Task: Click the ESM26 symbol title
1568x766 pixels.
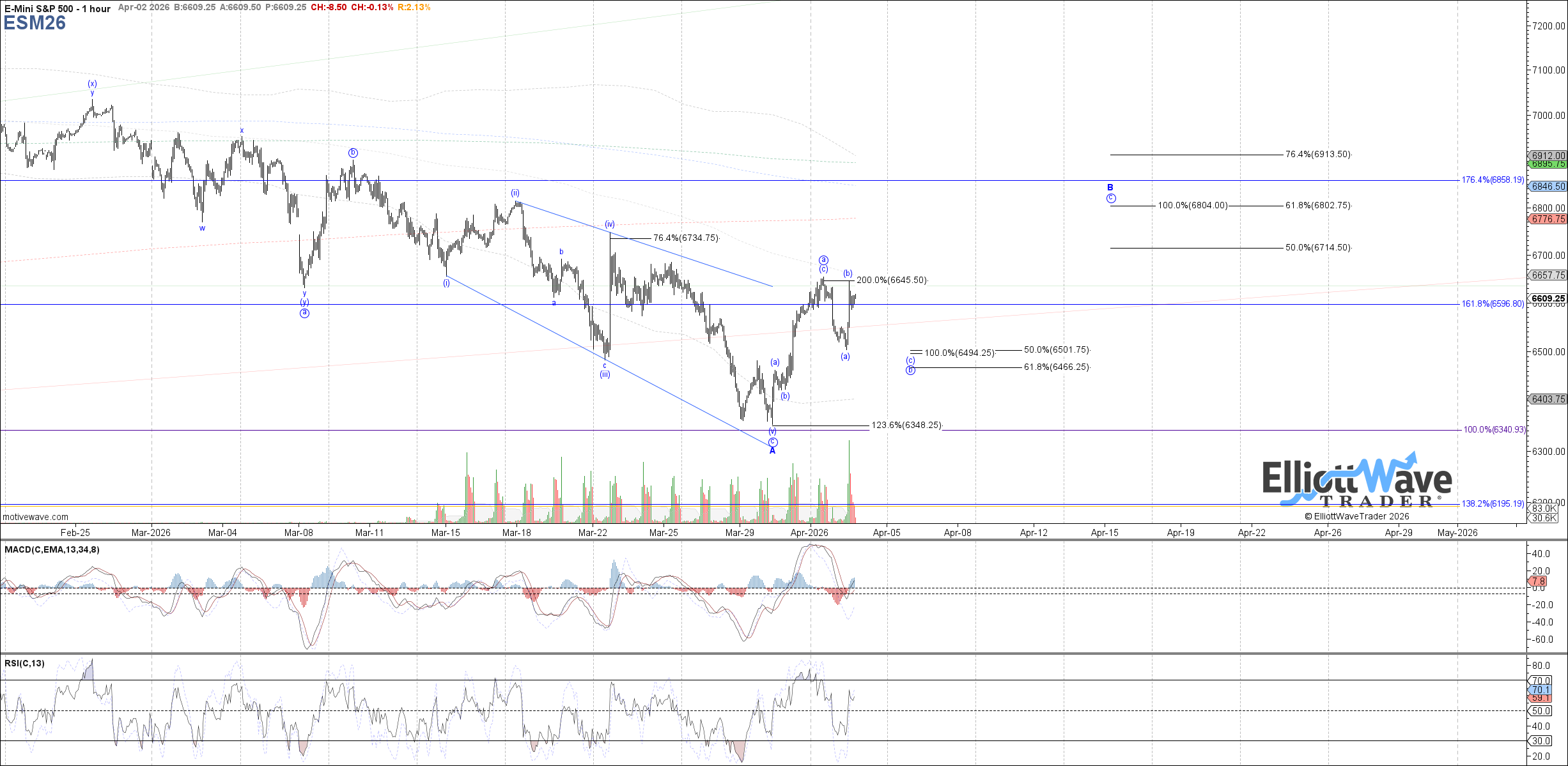Action: [x=35, y=23]
